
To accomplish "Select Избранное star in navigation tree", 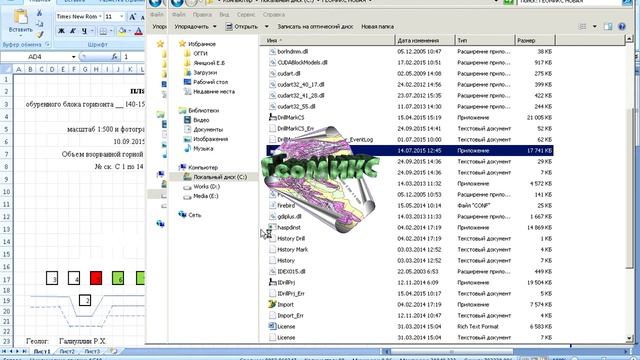I will click(x=182, y=44).
